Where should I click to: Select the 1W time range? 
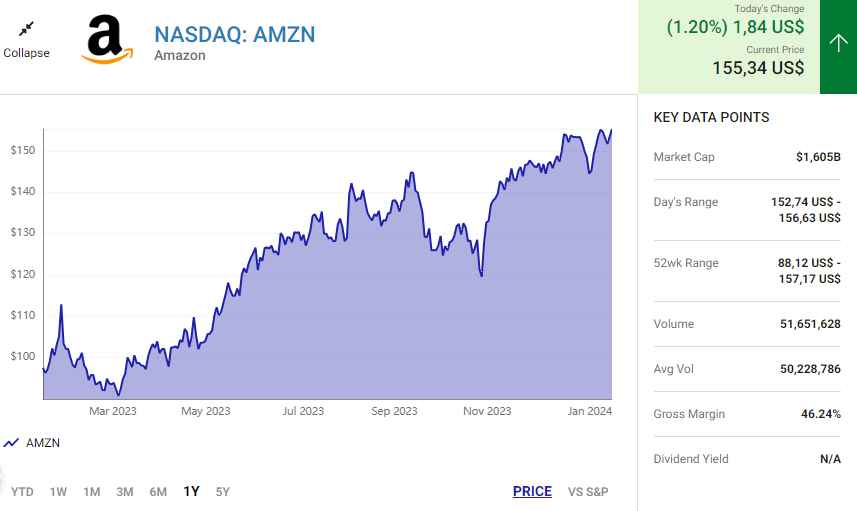[x=58, y=491]
